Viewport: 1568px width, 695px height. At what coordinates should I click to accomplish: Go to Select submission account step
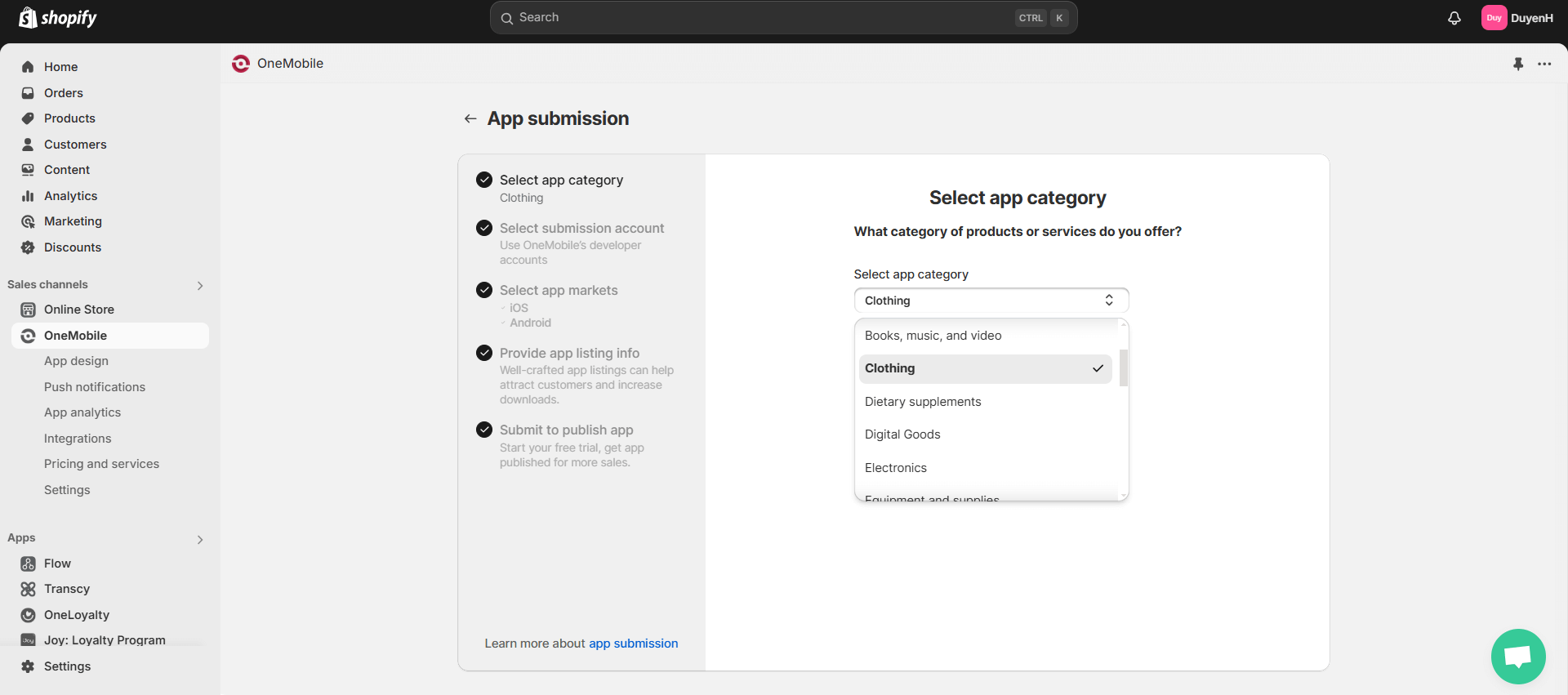coord(582,228)
